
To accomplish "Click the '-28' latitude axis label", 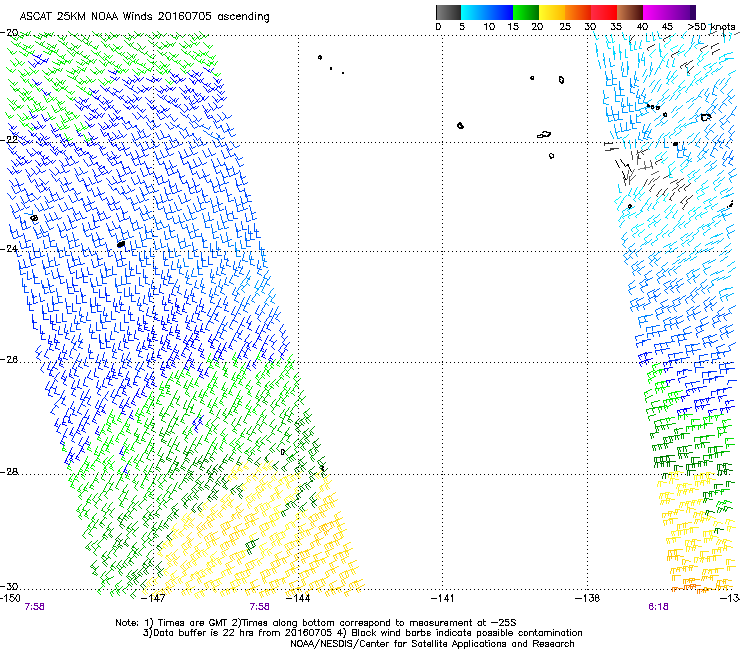I will [x=9, y=472].
